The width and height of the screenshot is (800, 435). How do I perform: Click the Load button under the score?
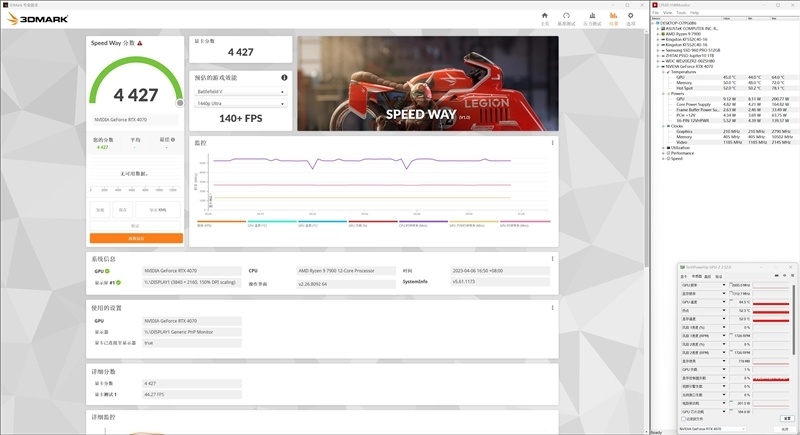point(100,210)
